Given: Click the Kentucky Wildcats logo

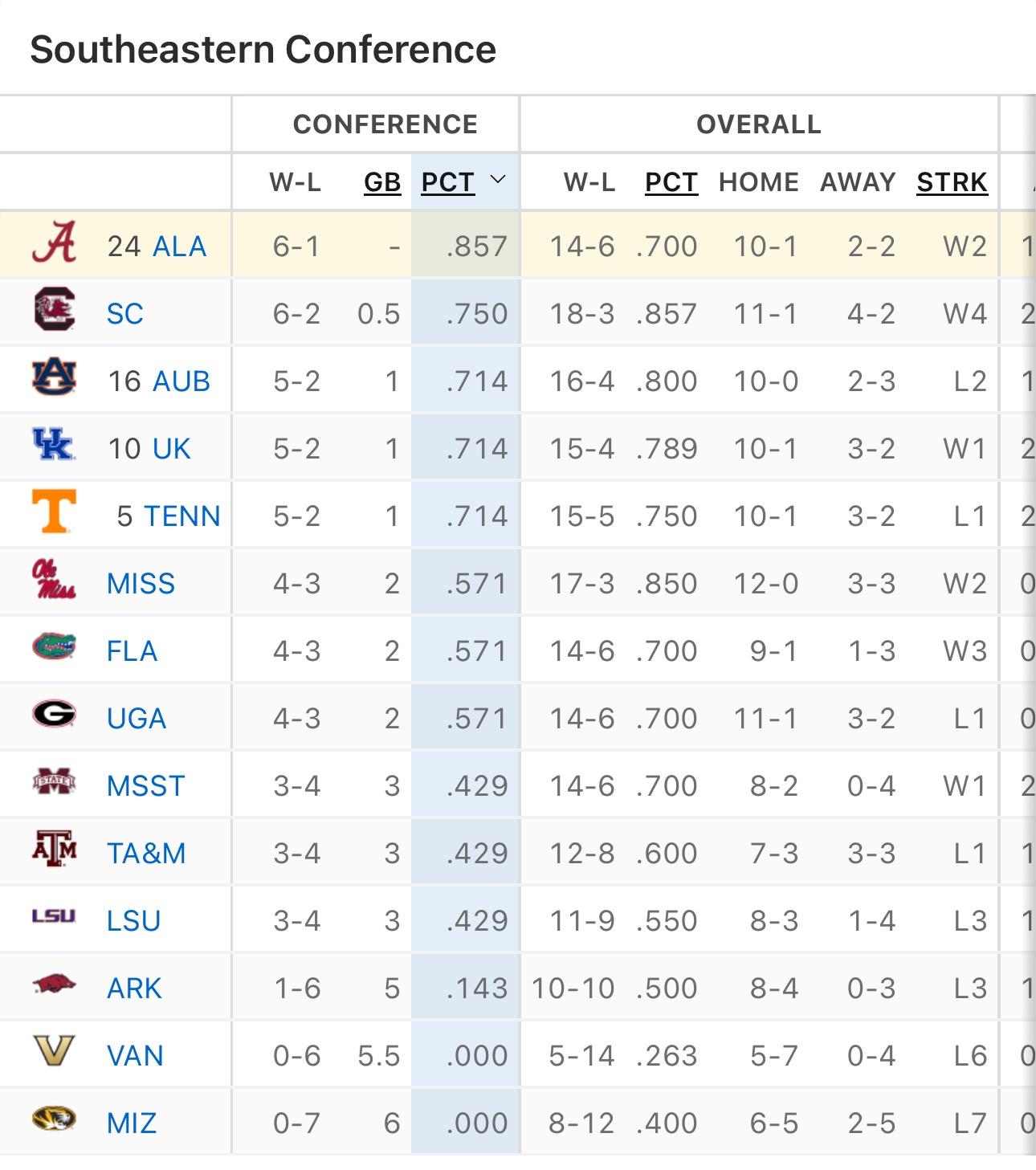Looking at the screenshot, I should coord(54,446).
